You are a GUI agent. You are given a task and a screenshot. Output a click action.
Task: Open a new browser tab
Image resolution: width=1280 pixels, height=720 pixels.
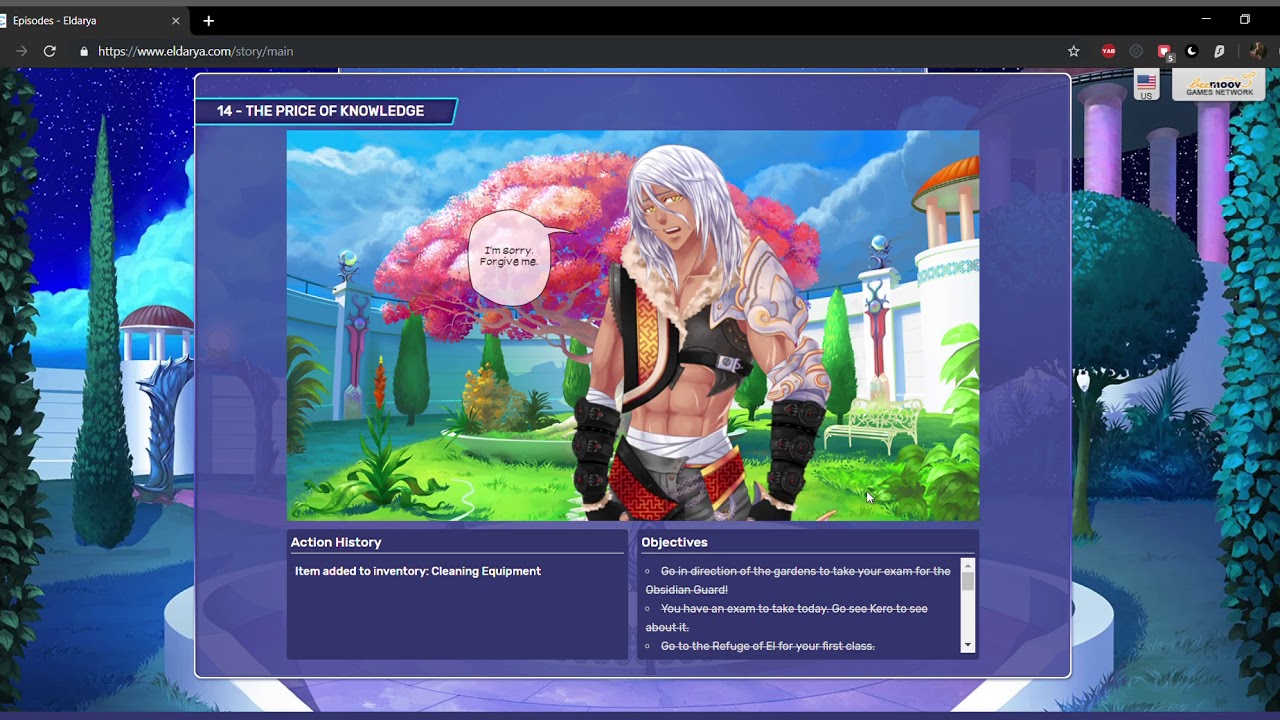click(x=208, y=20)
